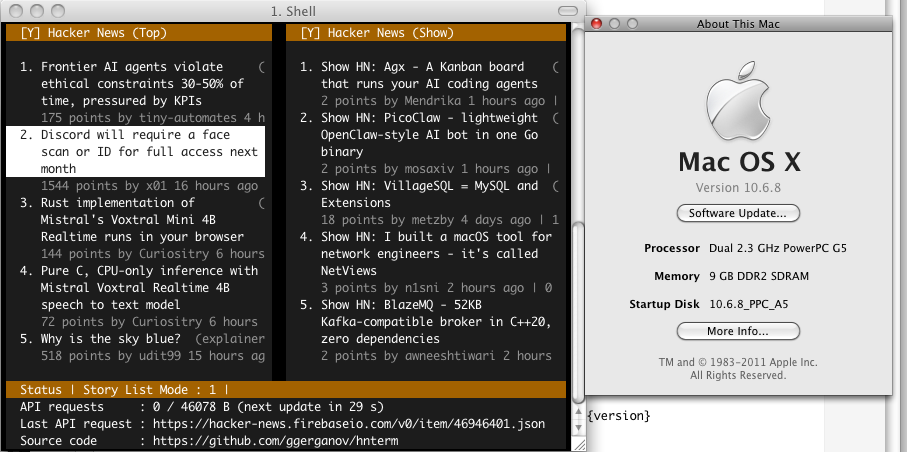Click 1544 points by x01 line
Image resolution: width=907 pixels, height=452 pixels.
(x=150, y=186)
